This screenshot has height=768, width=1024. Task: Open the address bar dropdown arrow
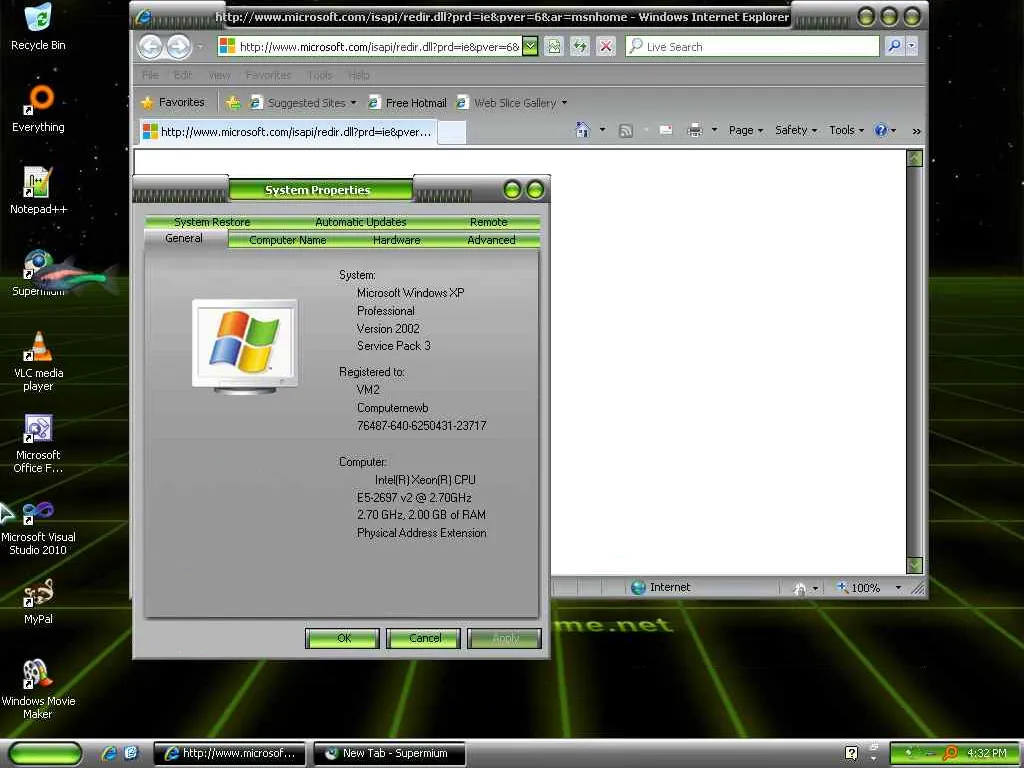tap(530, 46)
